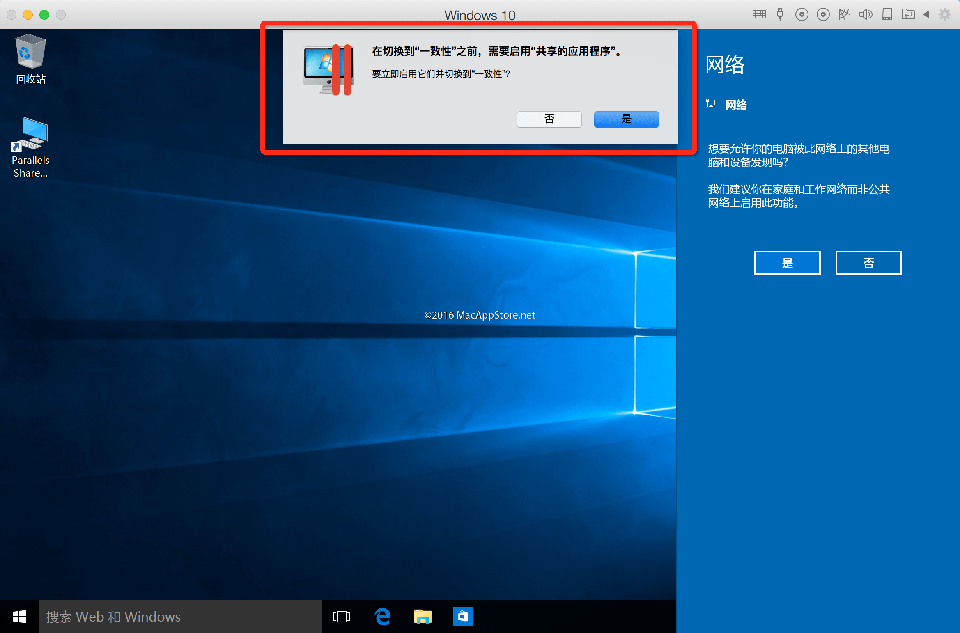
Task: Click the network adapter icon in the Parallels toolbar
Action: point(844,14)
